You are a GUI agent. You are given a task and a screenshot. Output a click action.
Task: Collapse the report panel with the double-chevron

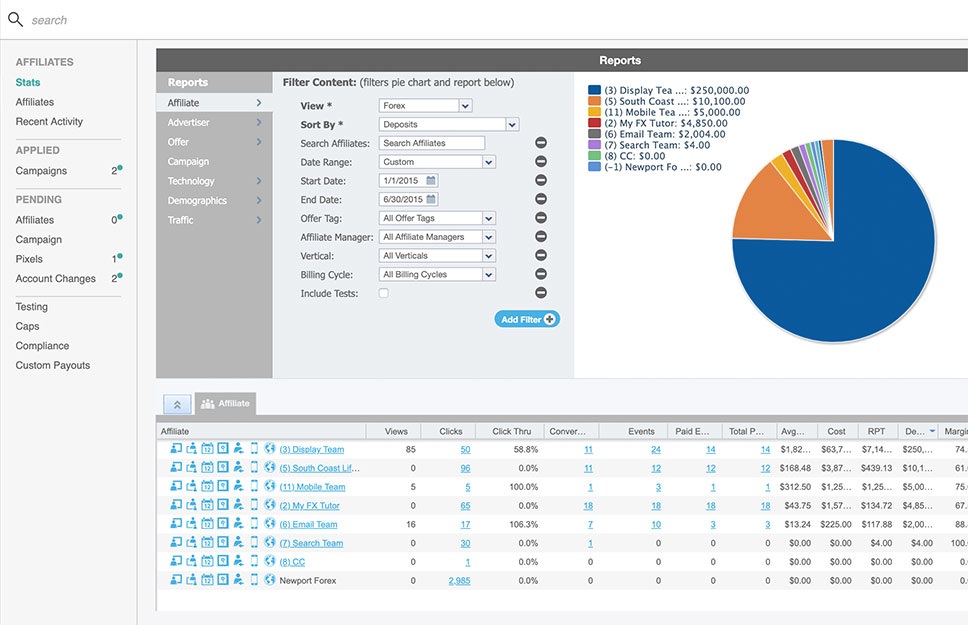(178, 403)
